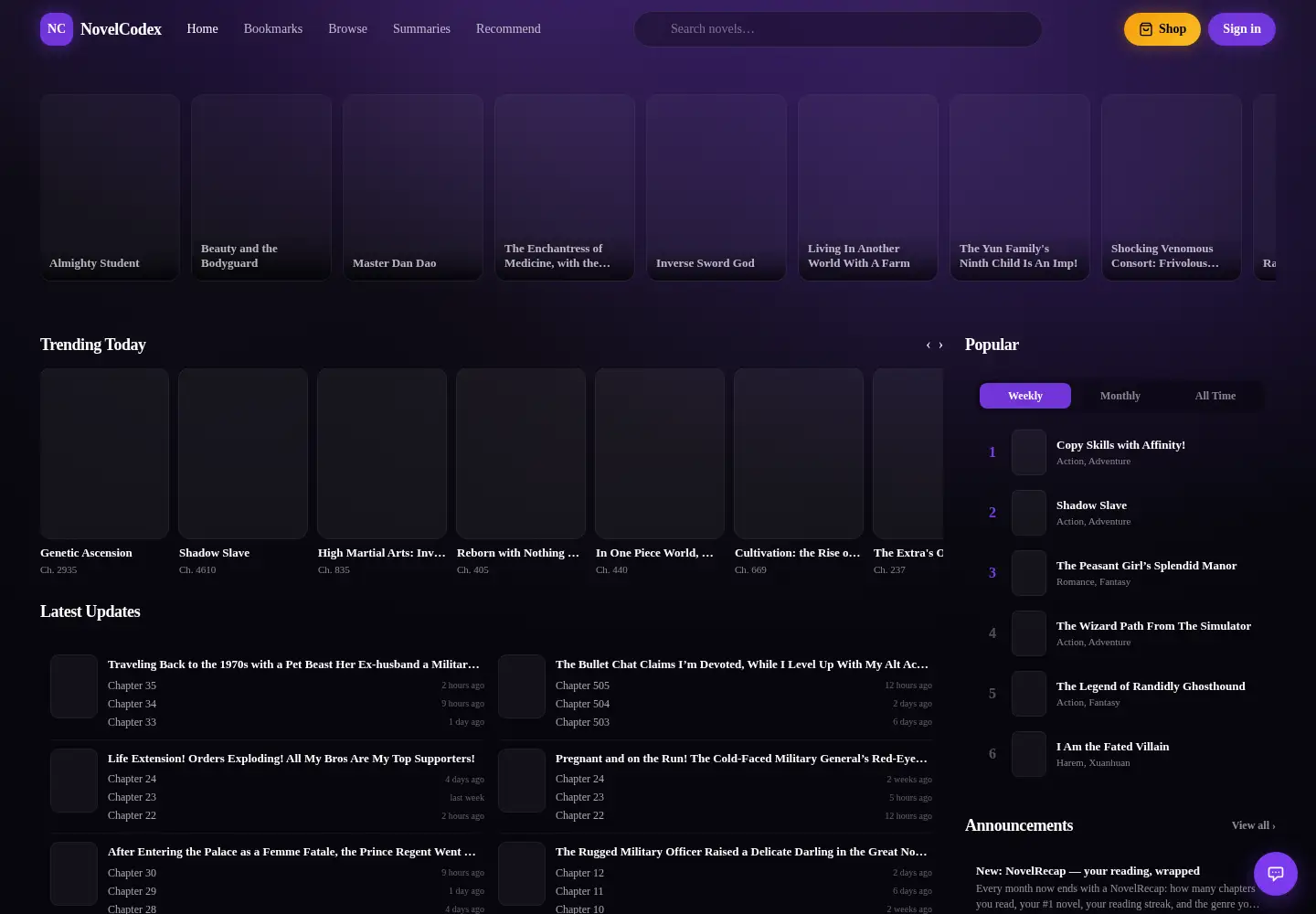Switch to the Monthly popular tab

click(x=1120, y=396)
